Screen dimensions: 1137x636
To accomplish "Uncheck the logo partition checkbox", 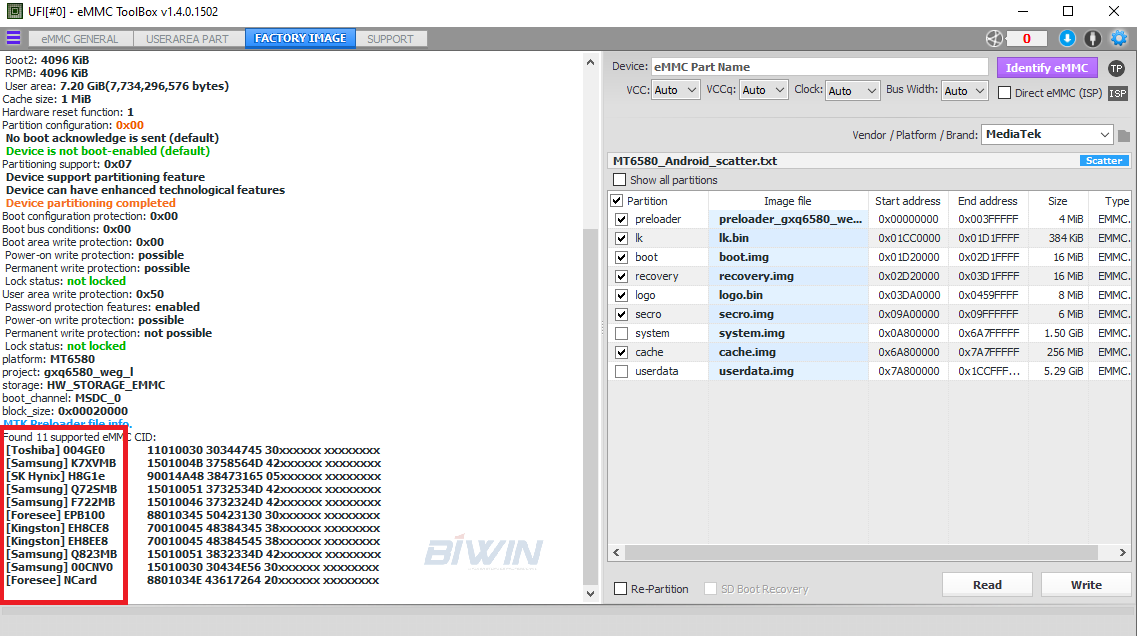I will [621, 295].
